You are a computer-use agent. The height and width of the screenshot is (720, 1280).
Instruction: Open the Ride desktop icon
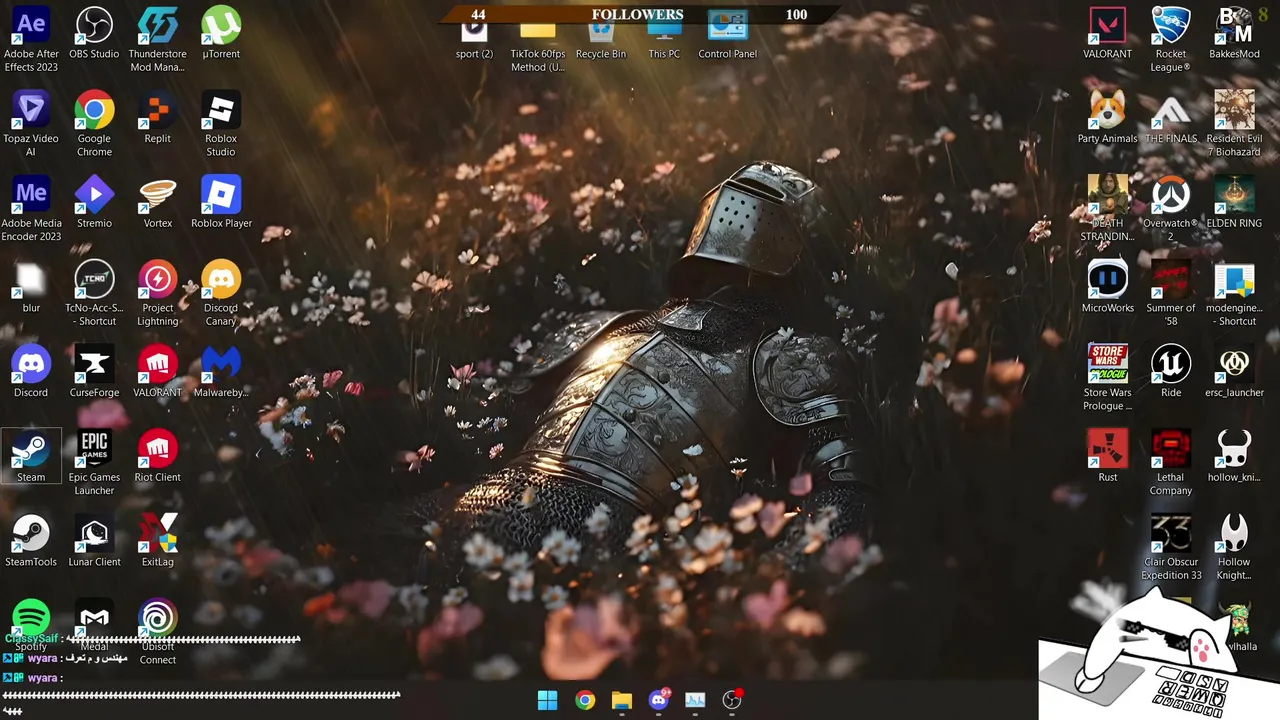tap(1171, 372)
